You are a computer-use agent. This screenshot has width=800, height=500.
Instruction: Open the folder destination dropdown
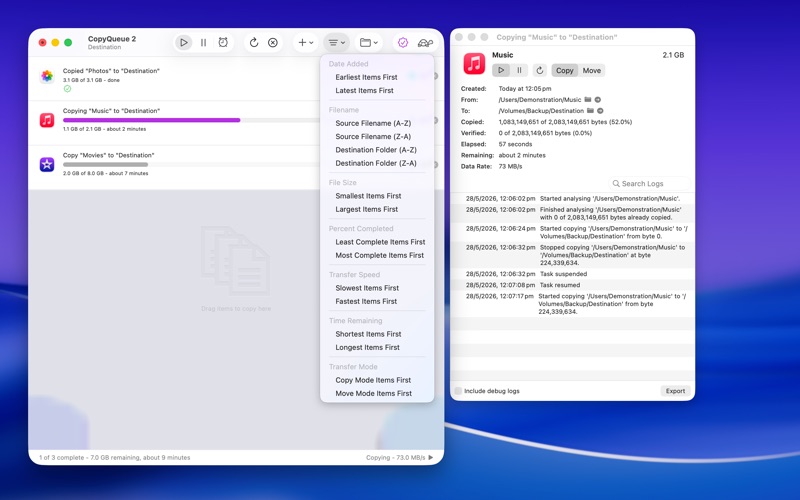(x=369, y=42)
